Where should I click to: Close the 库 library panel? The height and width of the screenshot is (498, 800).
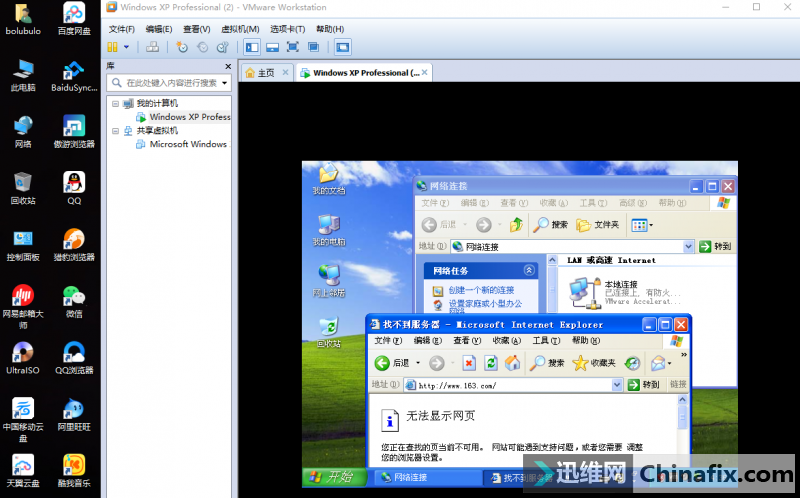pyautogui.click(x=228, y=66)
